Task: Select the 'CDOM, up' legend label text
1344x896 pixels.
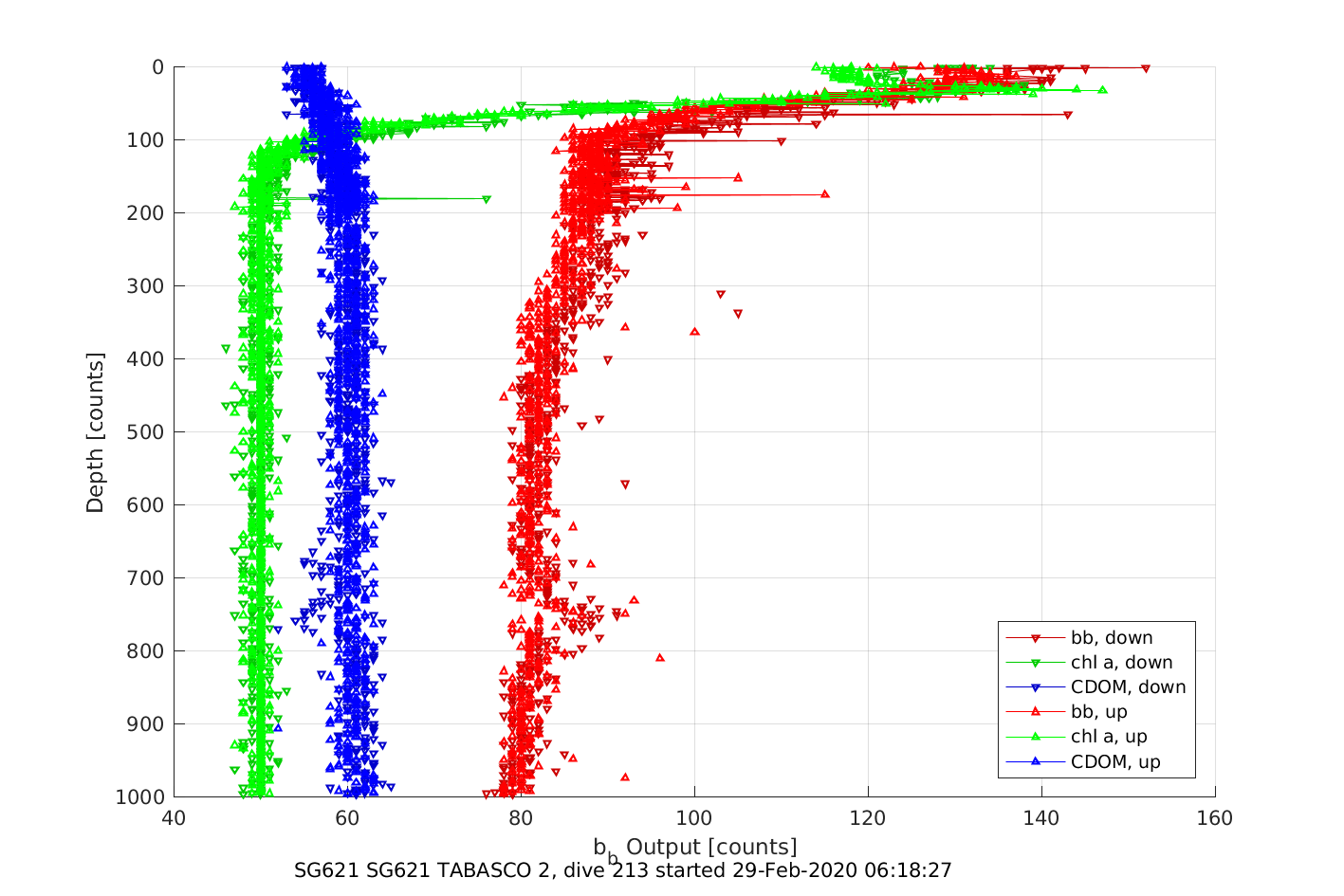Action: [x=1115, y=761]
